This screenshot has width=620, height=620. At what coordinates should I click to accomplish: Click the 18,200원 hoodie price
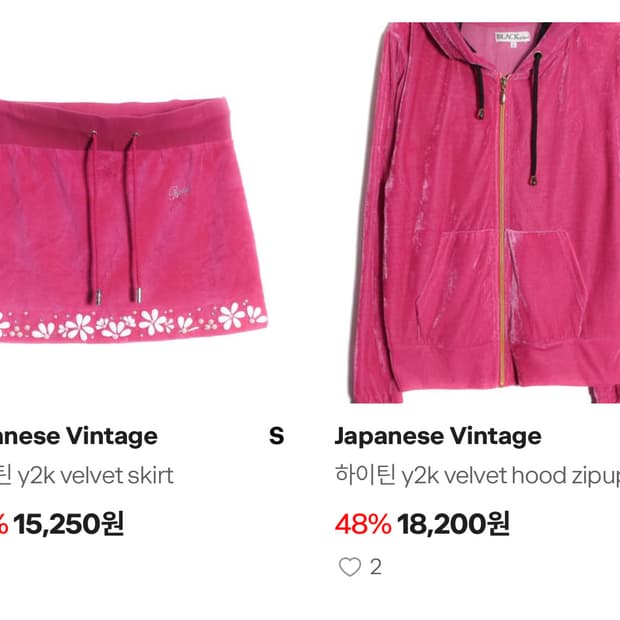tap(453, 523)
